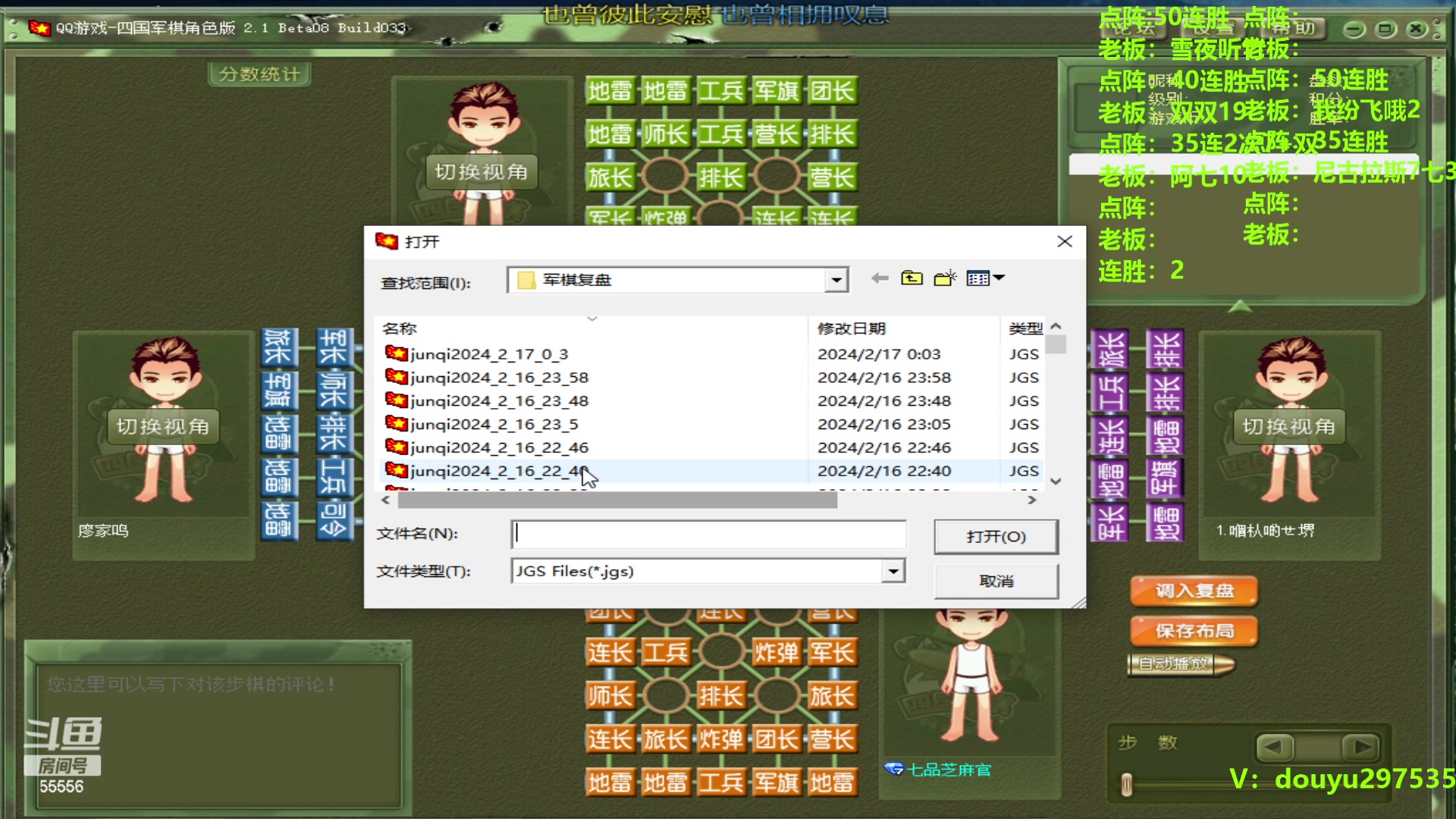1456x819 pixels.
Task: Select the bottom player's 军长 piece
Action: (832, 652)
